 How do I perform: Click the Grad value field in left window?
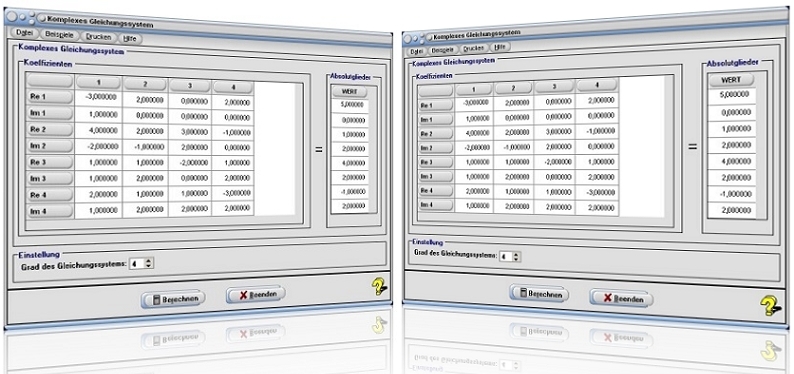[x=137, y=263]
